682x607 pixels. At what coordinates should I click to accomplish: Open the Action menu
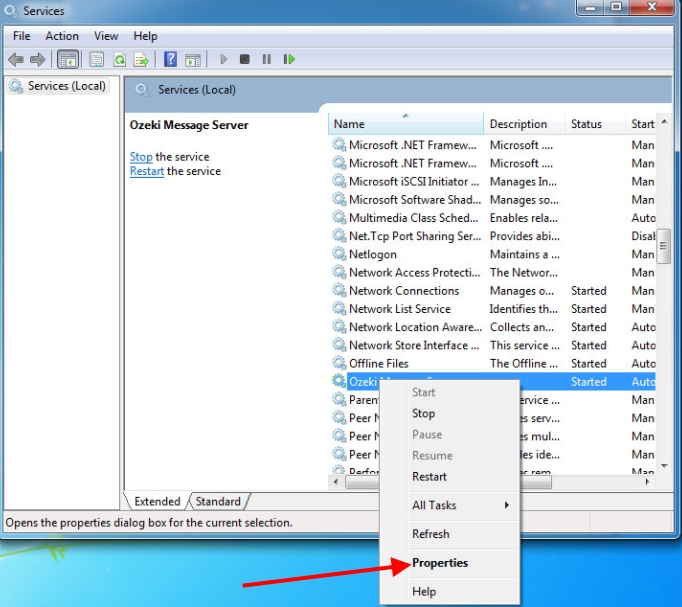pyautogui.click(x=62, y=36)
